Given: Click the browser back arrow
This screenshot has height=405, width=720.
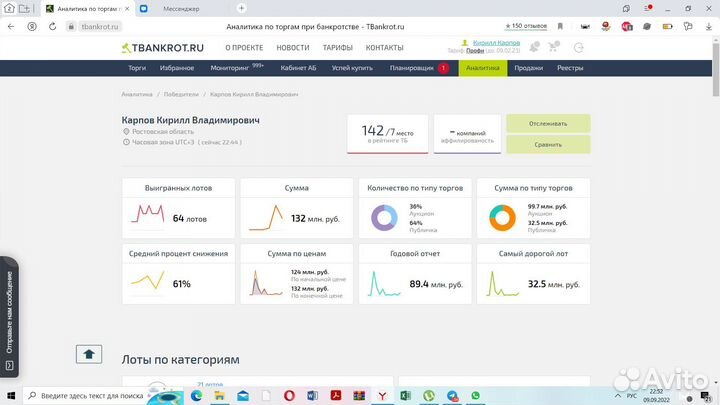Looking at the screenshot, I should point(13,27).
